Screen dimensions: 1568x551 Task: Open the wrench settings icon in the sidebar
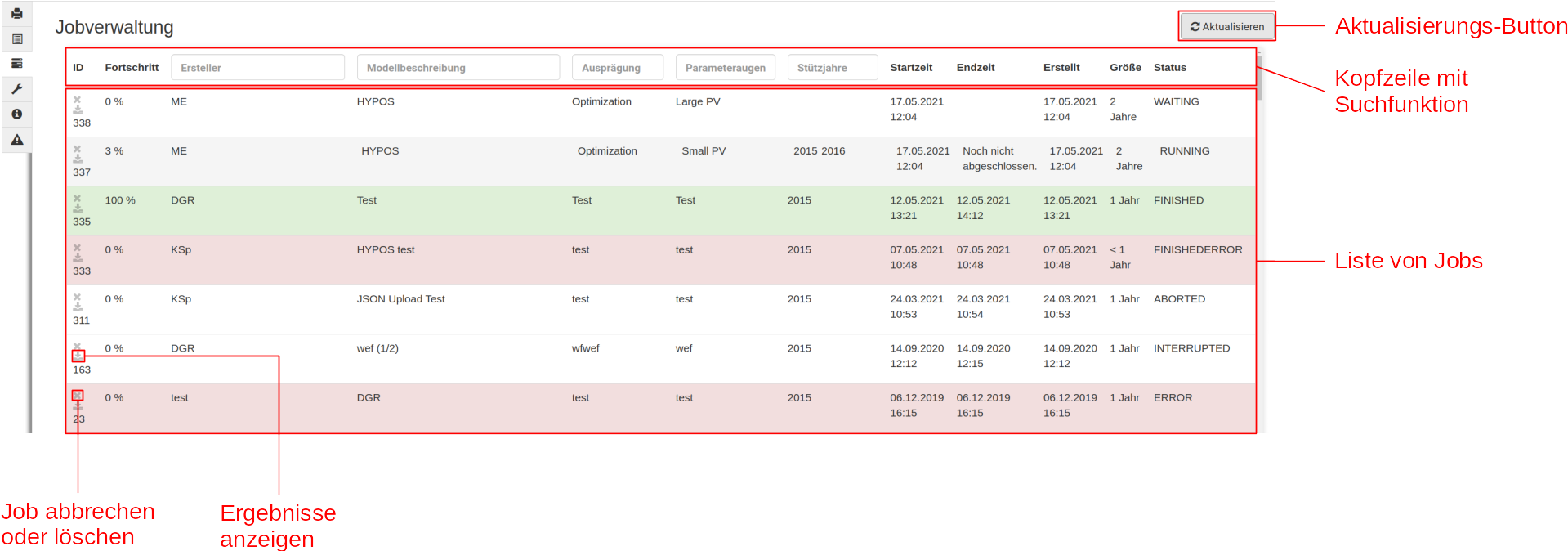[x=16, y=88]
